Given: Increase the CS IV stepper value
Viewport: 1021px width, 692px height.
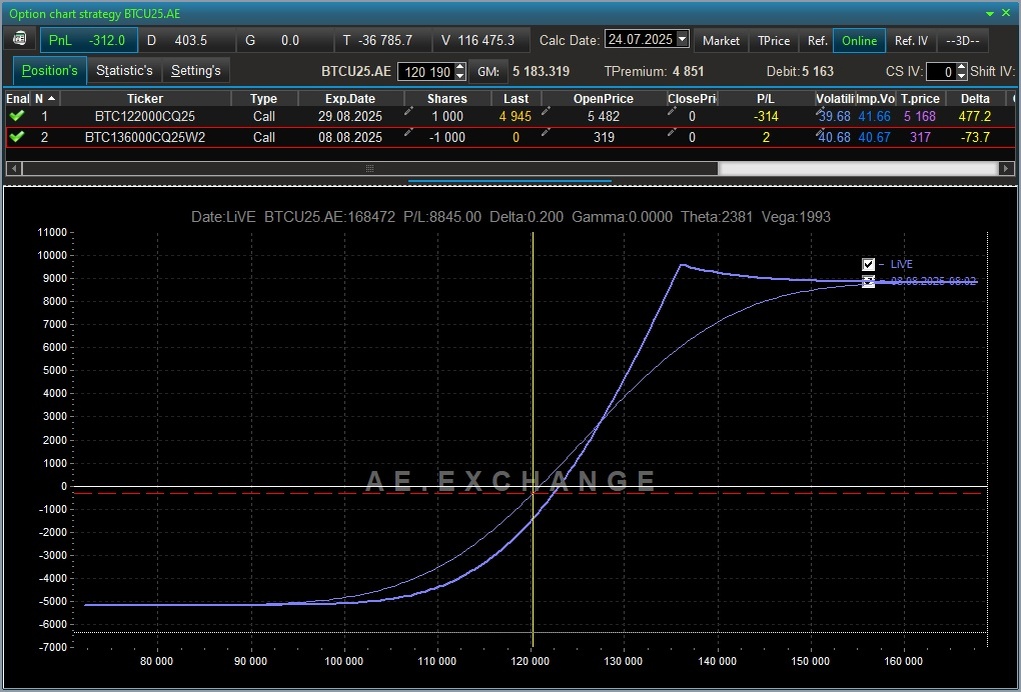Looking at the screenshot, I should [962, 67].
